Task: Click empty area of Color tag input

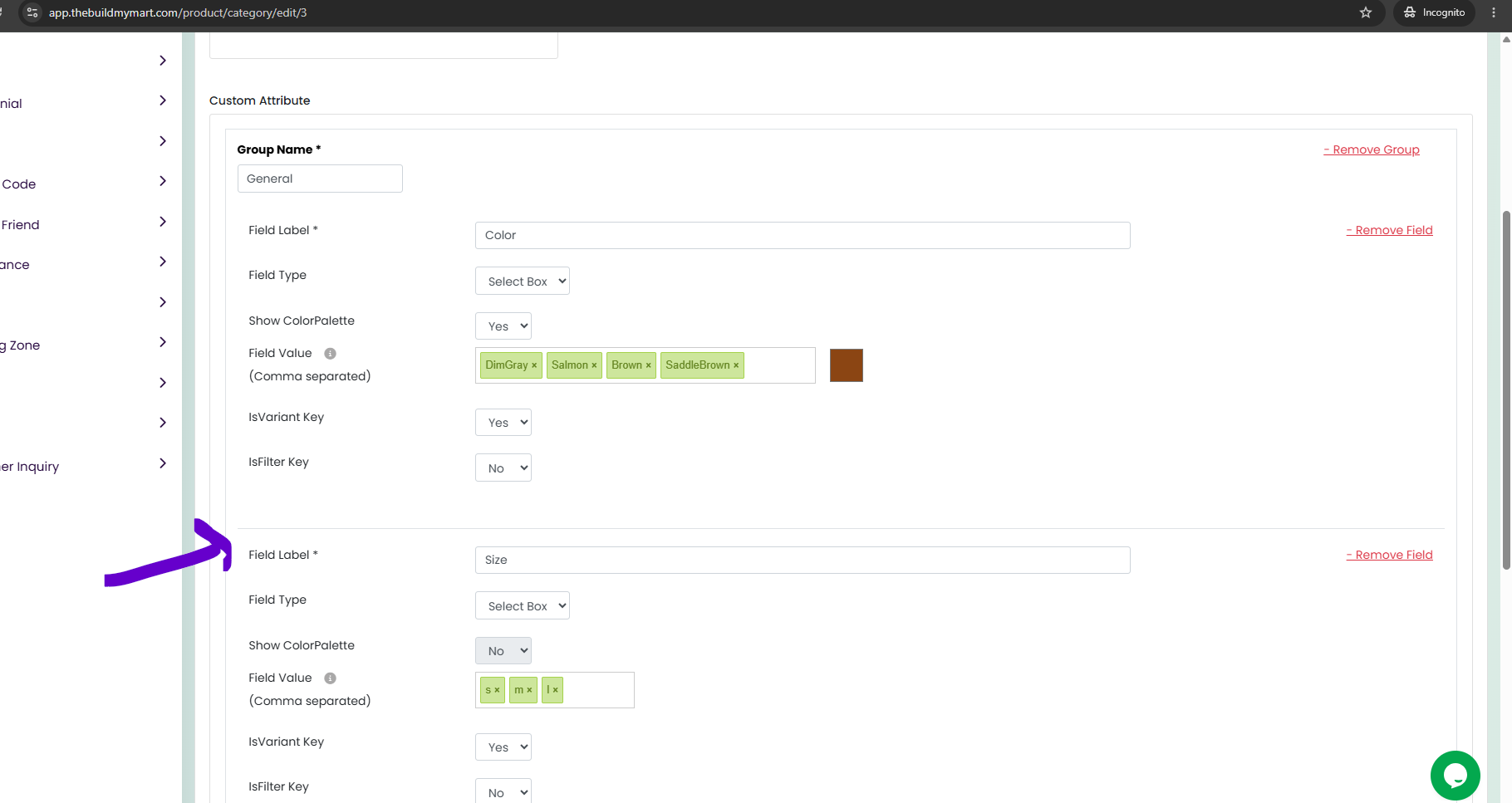Action: tap(779, 365)
